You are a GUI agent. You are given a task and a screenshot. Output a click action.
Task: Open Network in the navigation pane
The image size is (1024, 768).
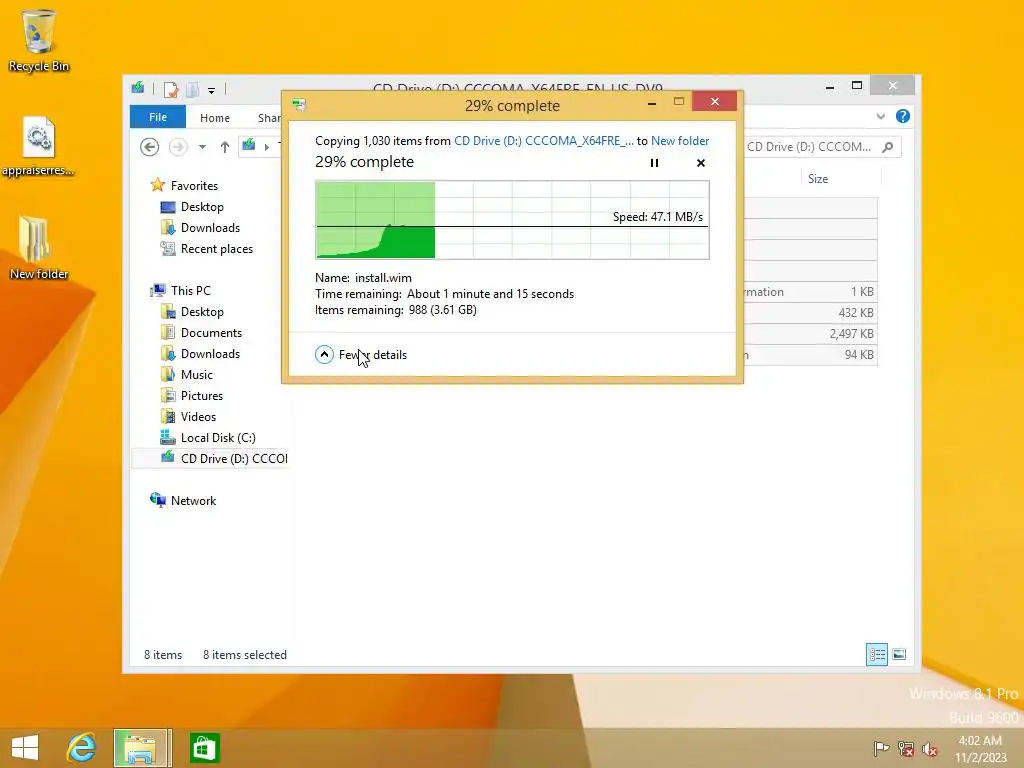tap(193, 501)
